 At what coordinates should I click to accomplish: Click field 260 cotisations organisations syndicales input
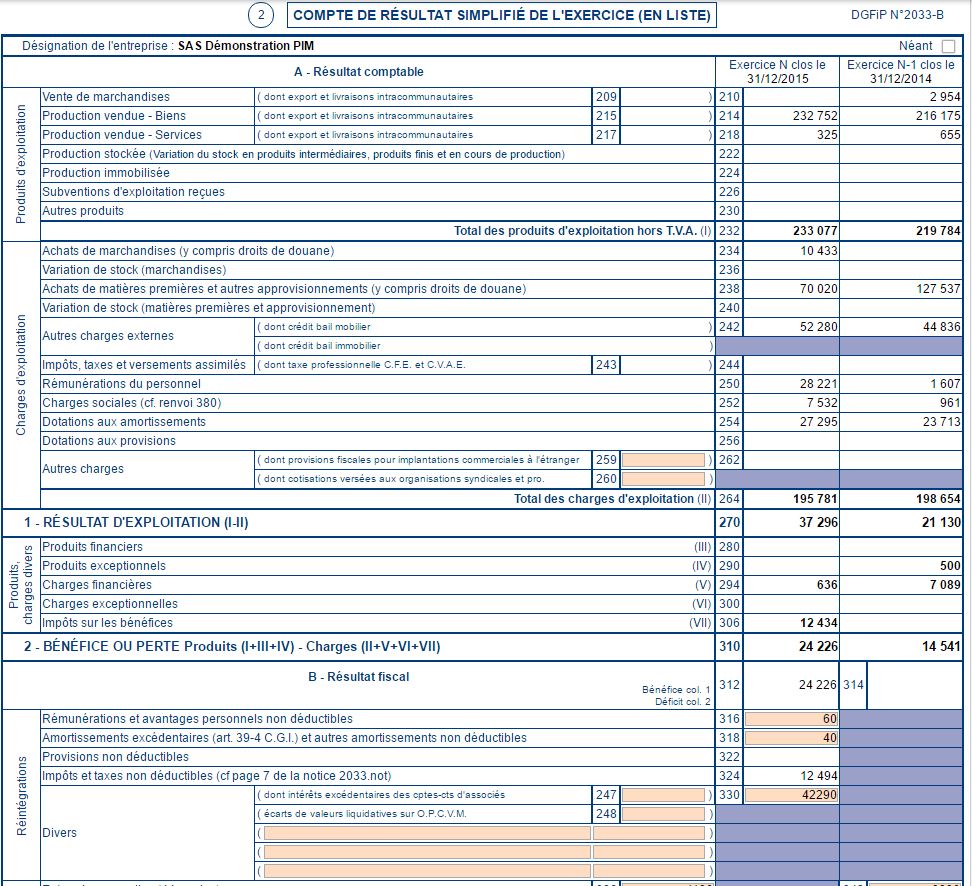(x=664, y=479)
